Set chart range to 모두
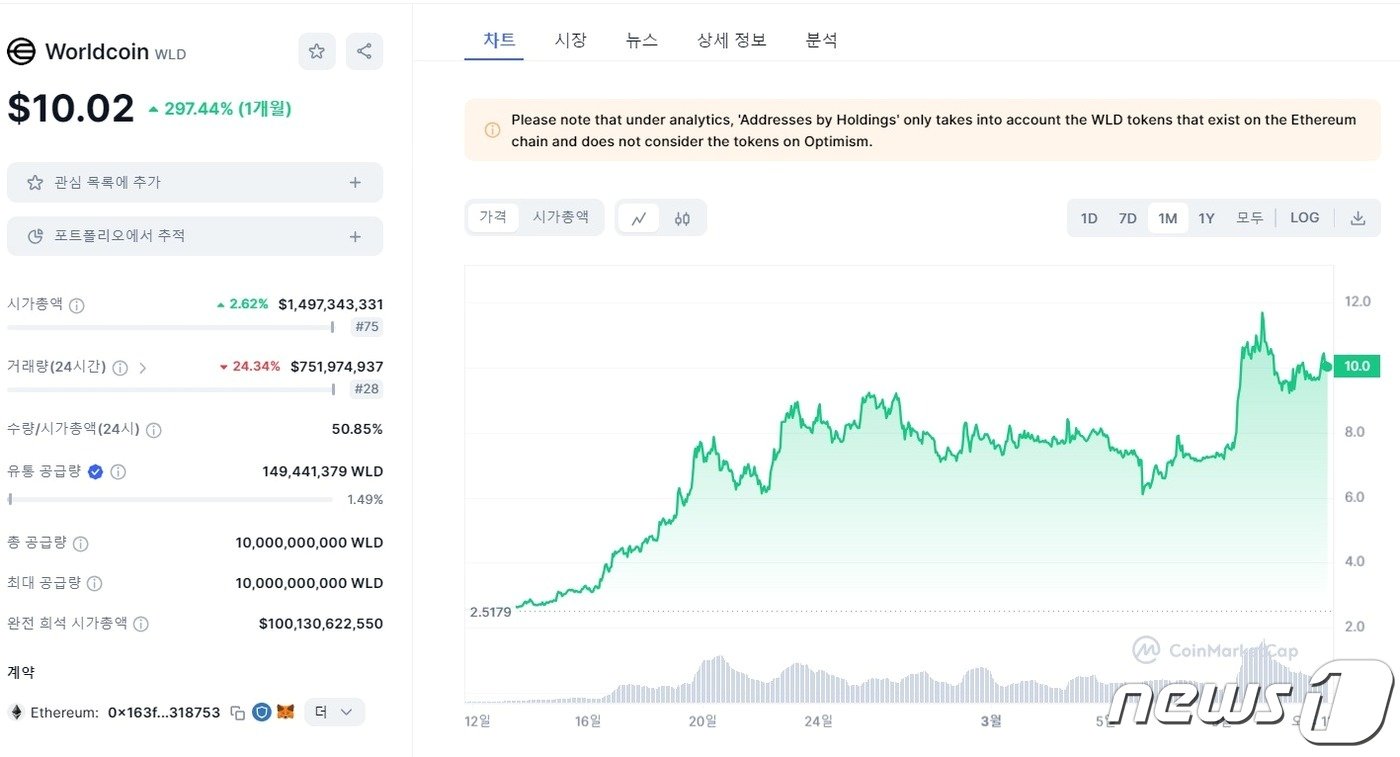Viewport: 1400px width, 757px height. (x=1250, y=218)
